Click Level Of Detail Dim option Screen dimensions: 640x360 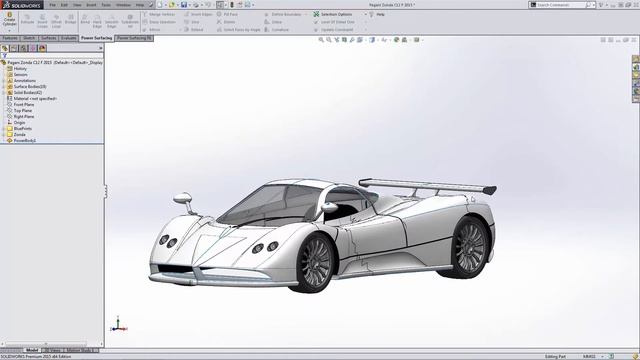334,22
